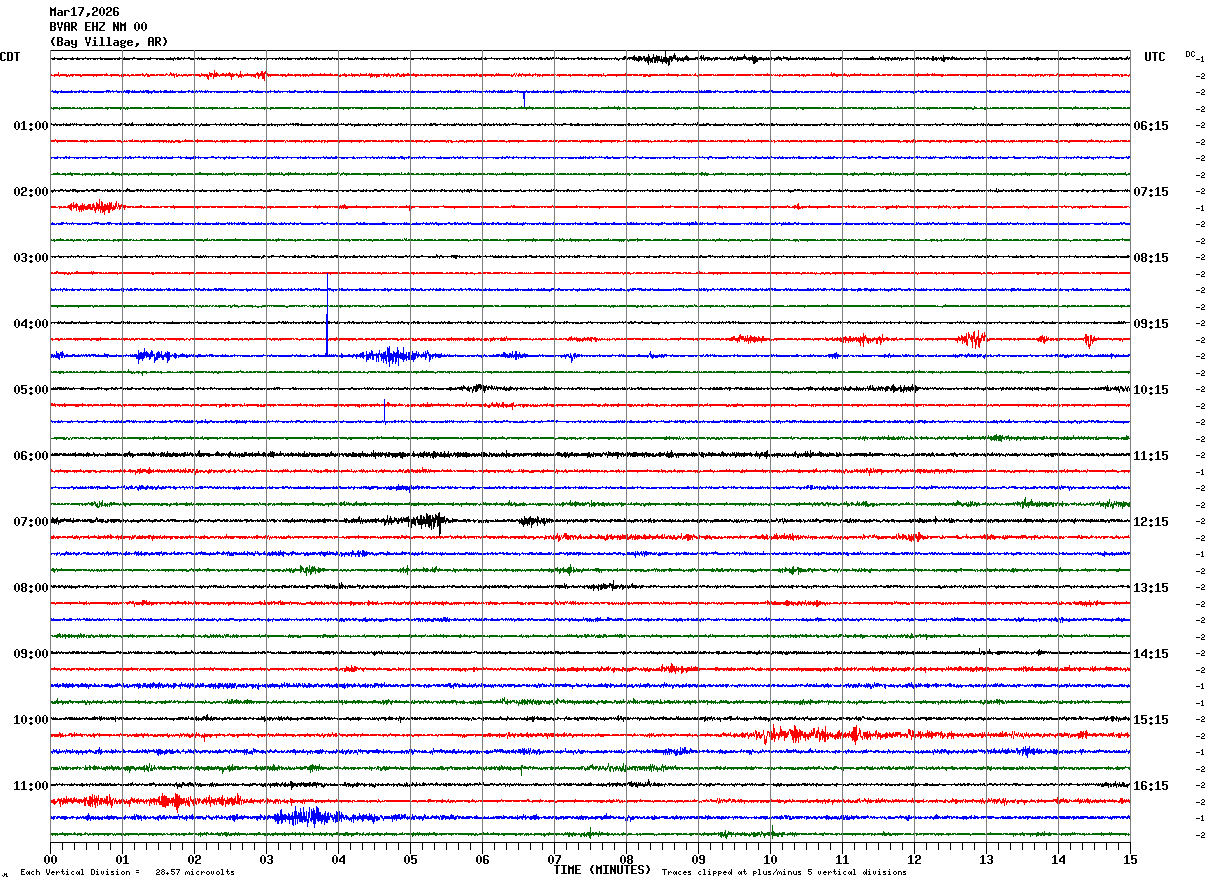Click the tall blue spike near 04:00

(x=327, y=314)
